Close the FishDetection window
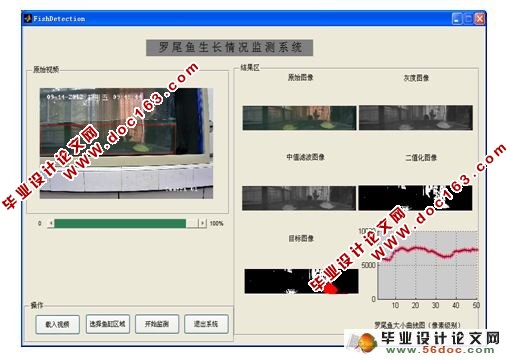The width and height of the screenshot is (510, 360). point(480,19)
